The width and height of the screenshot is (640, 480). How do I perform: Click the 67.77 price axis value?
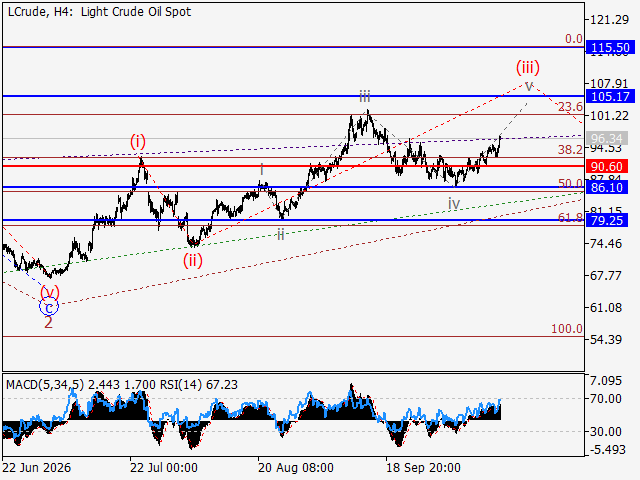606,276
